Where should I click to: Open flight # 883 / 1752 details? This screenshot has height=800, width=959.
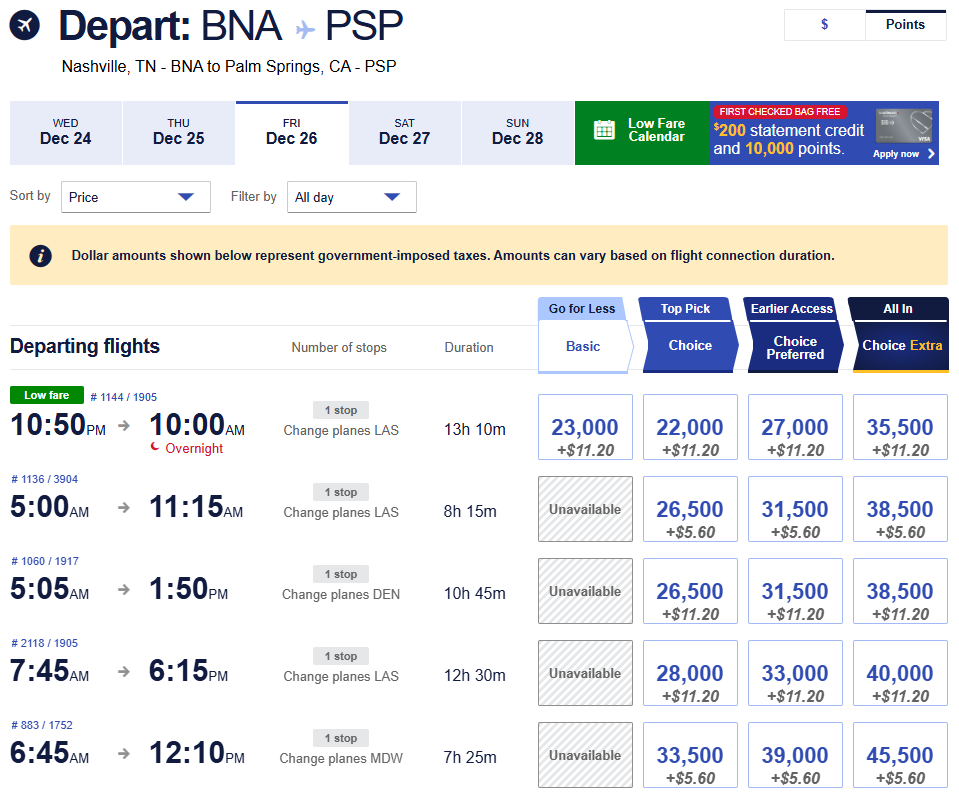click(42, 725)
